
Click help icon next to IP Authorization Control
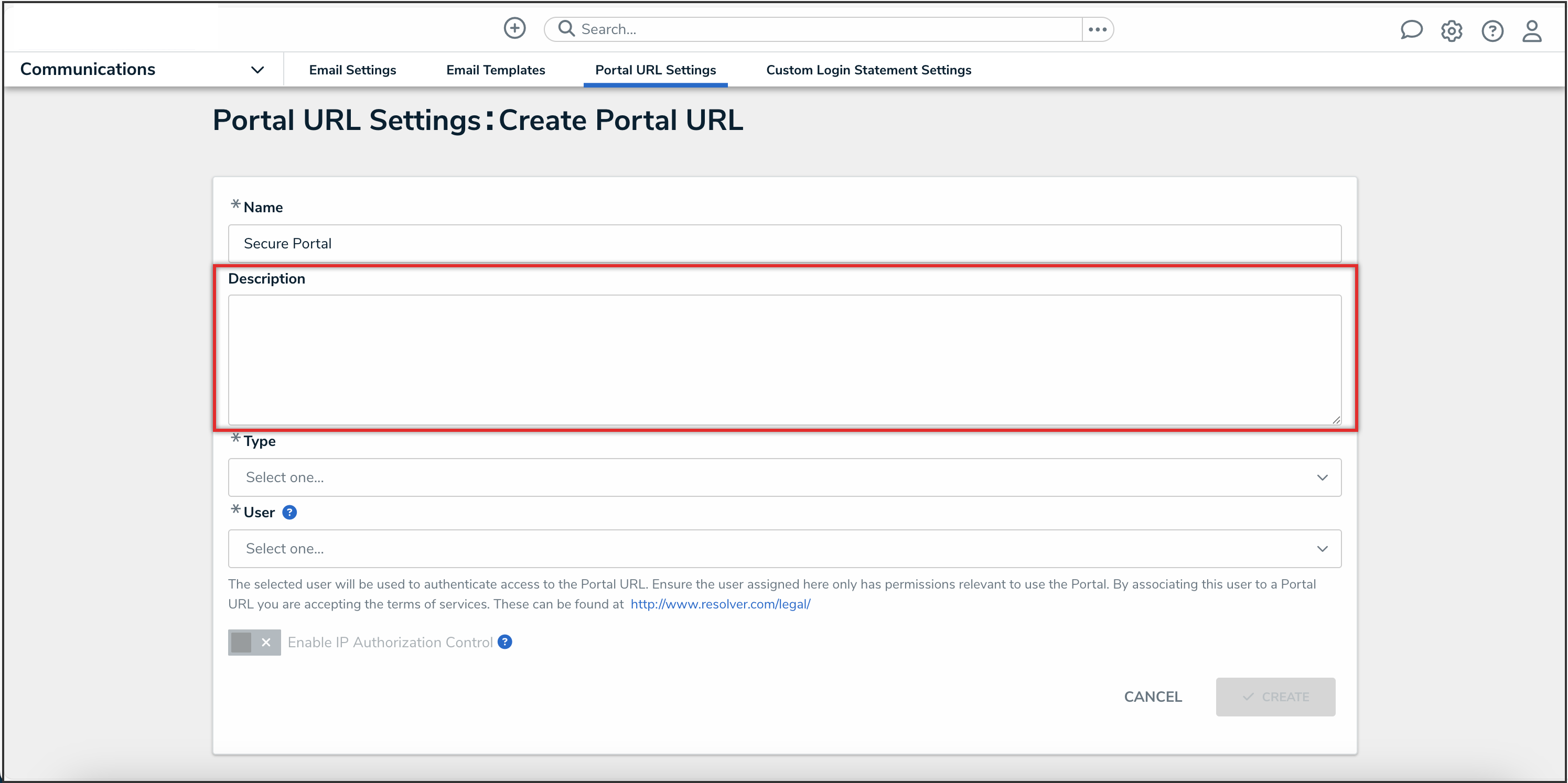[x=504, y=642]
